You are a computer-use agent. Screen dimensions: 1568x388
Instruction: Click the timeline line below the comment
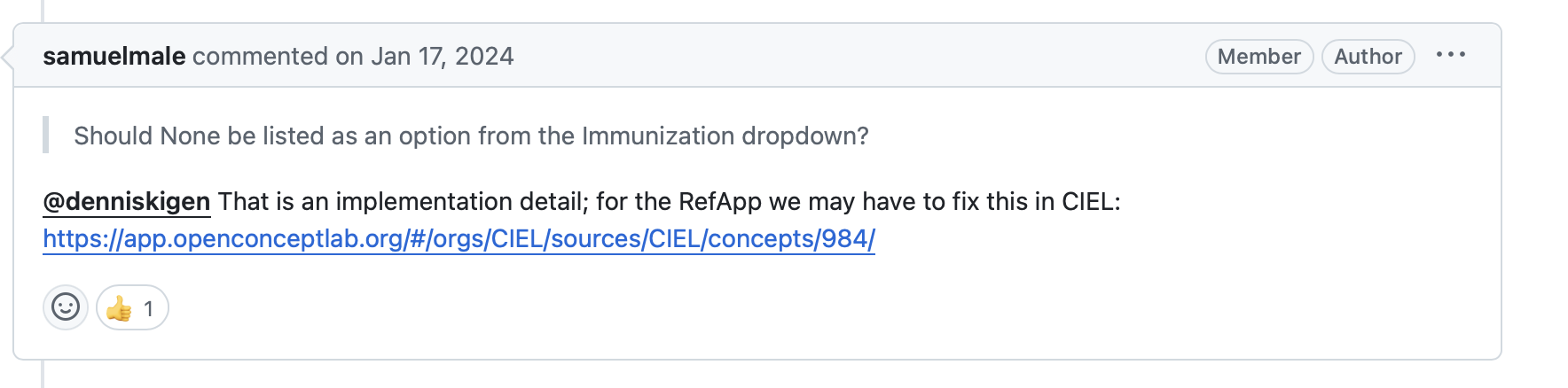(42, 375)
